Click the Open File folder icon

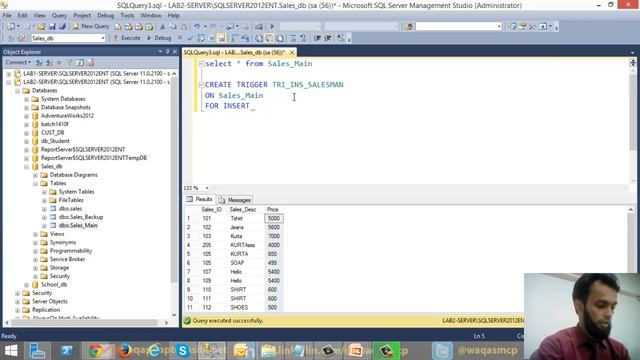41,26
